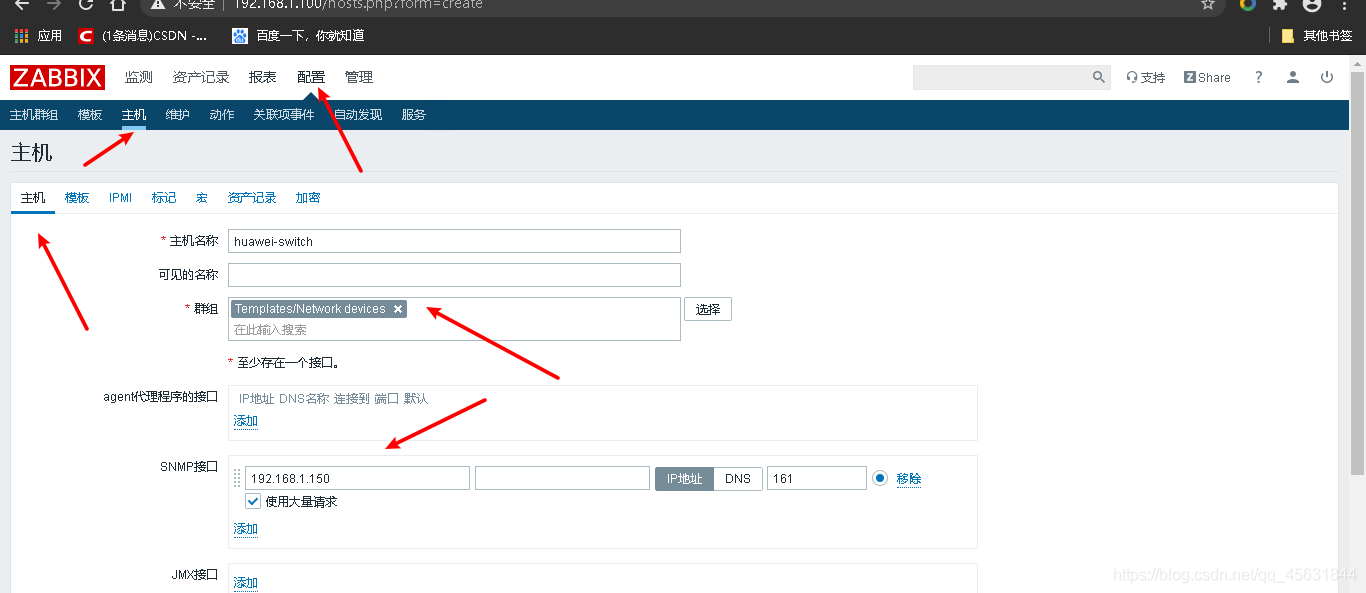Image resolution: width=1366 pixels, height=593 pixels.
Task: Edit SNMP IP address field
Action: 357,478
